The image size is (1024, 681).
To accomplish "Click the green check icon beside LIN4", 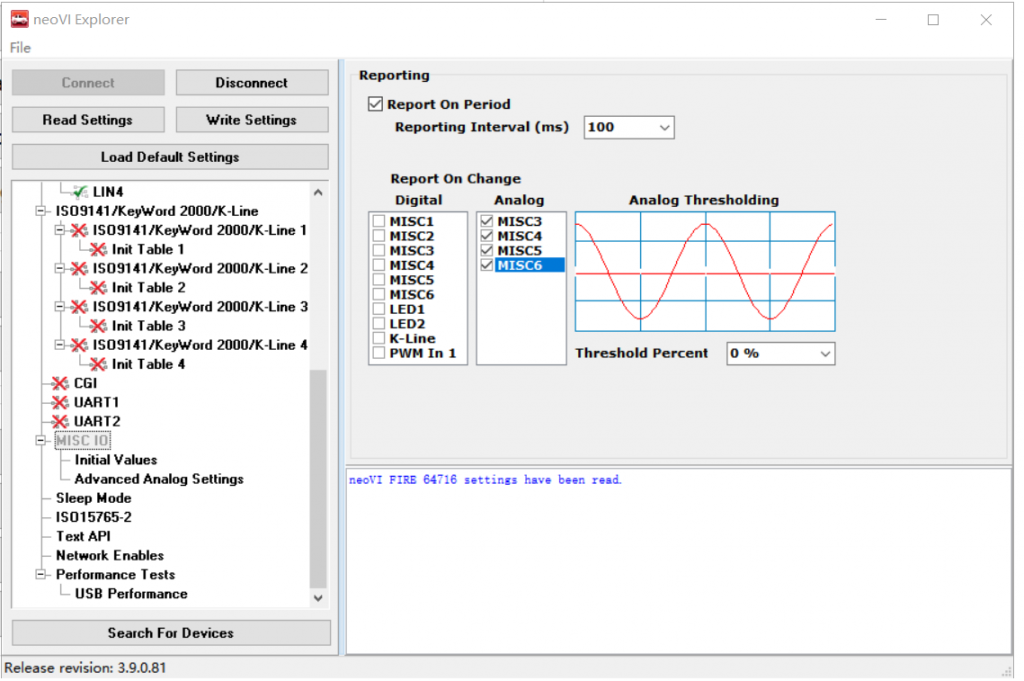I will click(80, 192).
